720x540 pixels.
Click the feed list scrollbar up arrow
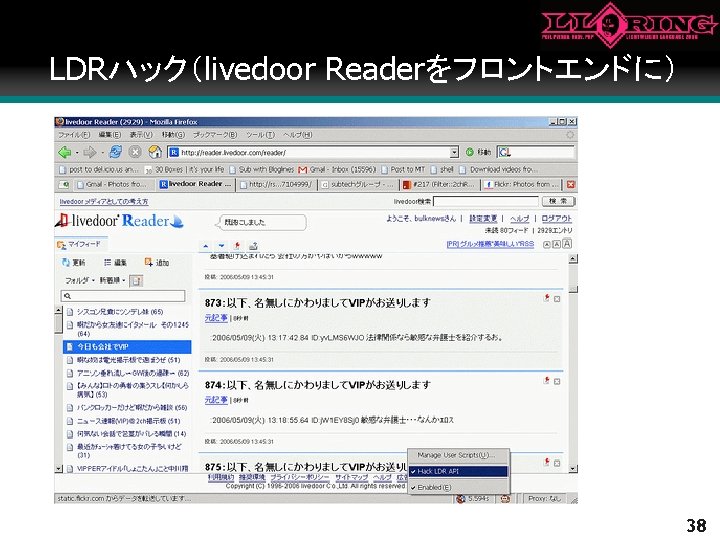coord(58,310)
